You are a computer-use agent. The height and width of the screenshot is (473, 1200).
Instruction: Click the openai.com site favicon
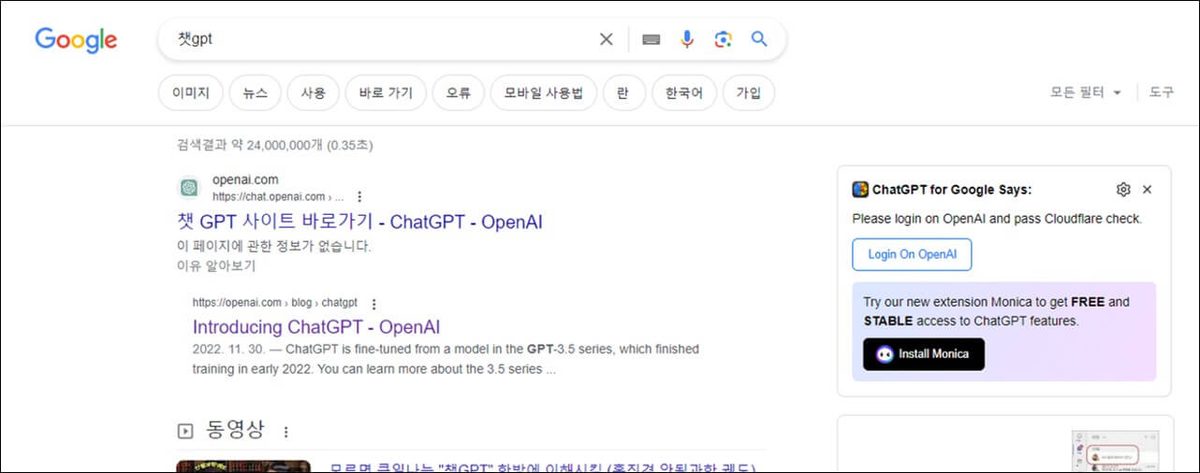point(188,188)
